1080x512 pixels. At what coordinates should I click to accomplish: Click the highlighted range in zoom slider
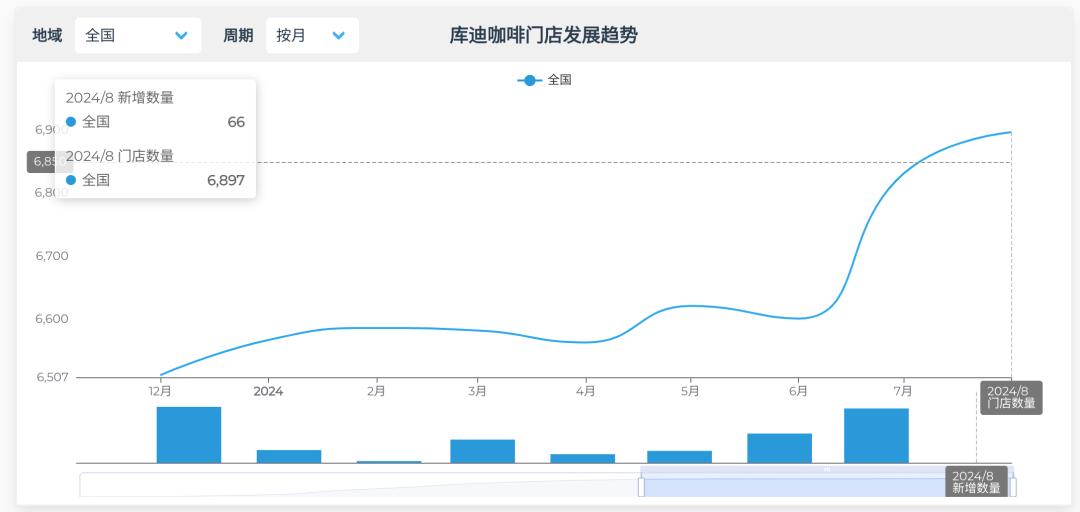[827, 484]
